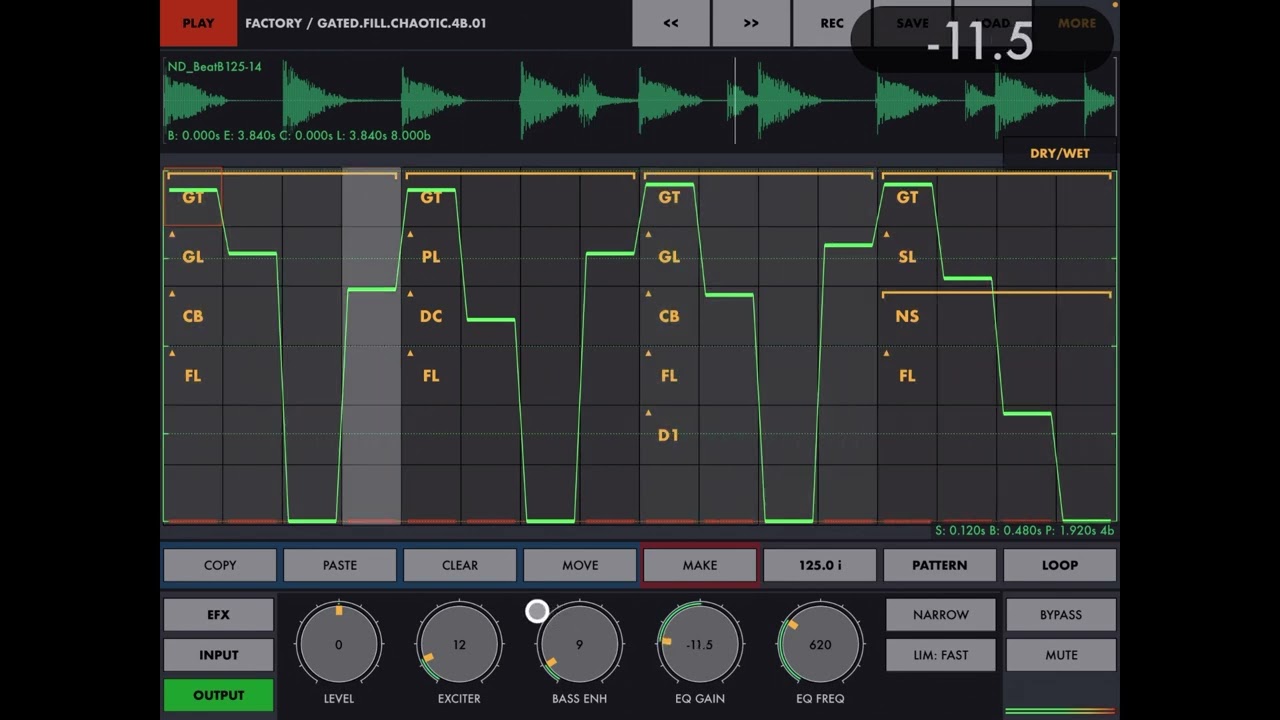Select GL block in third beat column
Viewport: 1280px width, 720px height.
click(x=669, y=257)
